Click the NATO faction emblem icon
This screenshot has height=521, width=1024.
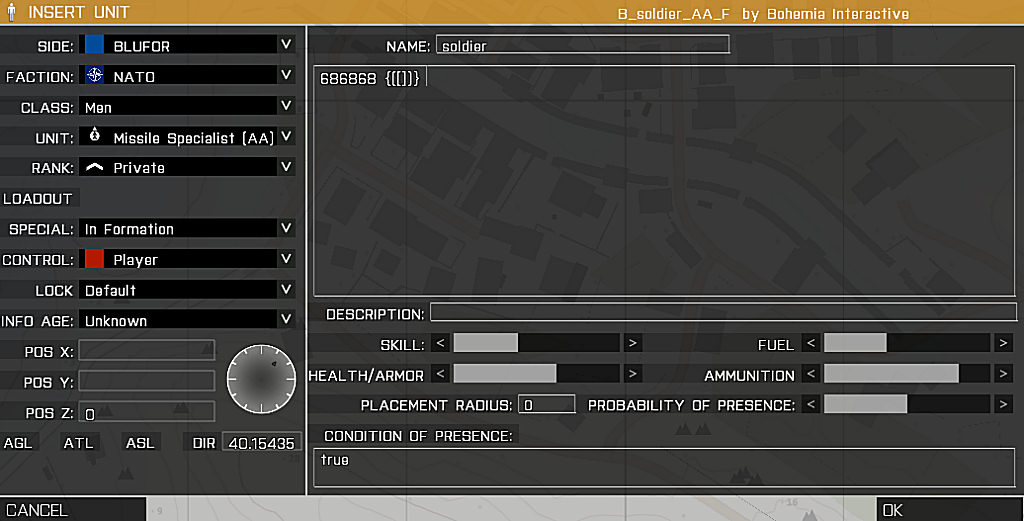pyautogui.click(x=95, y=75)
